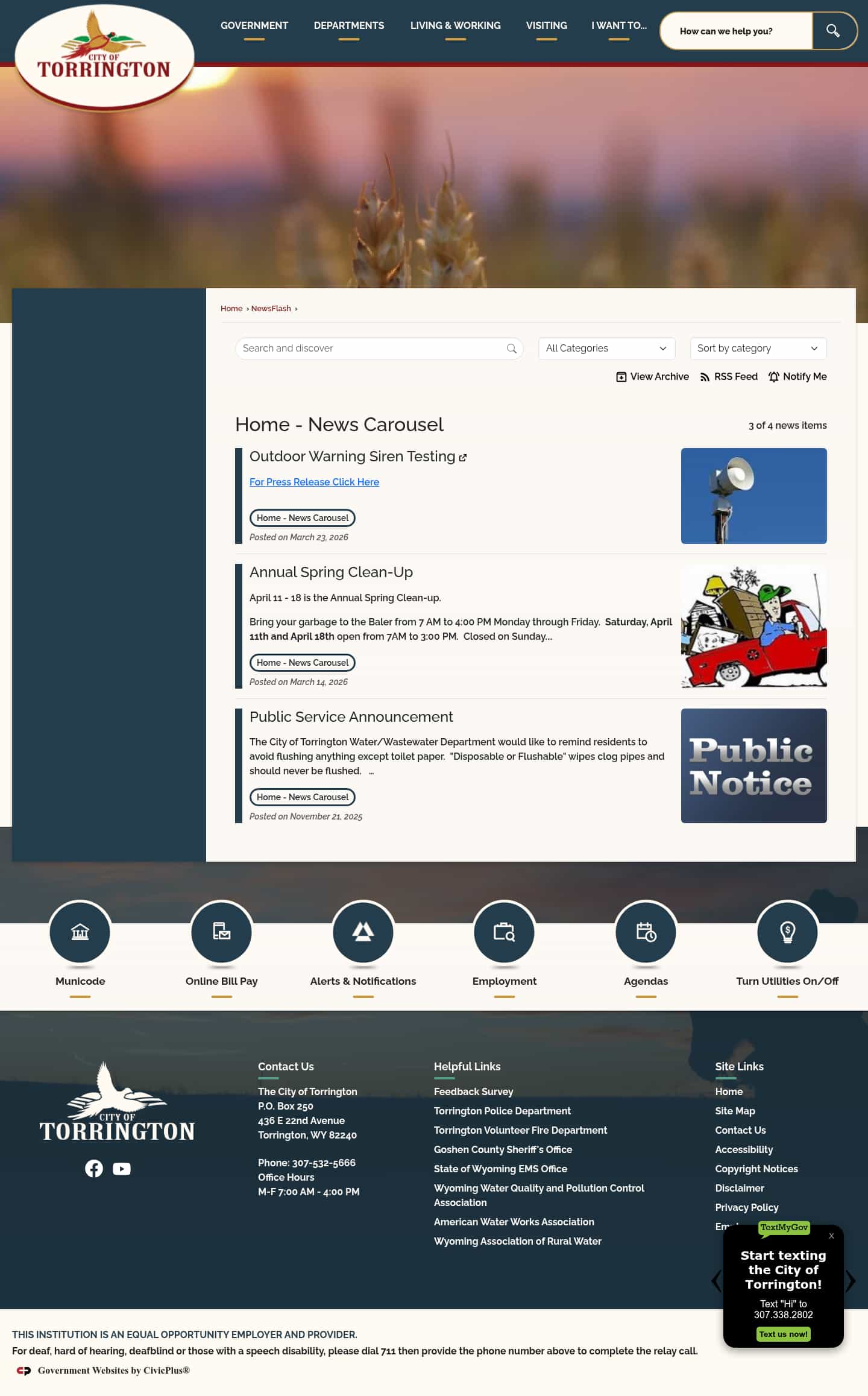Viewport: 868px width, 1396px height.
Task: Click the footer Contact Us site link
Action: [x=740, y=1130]
